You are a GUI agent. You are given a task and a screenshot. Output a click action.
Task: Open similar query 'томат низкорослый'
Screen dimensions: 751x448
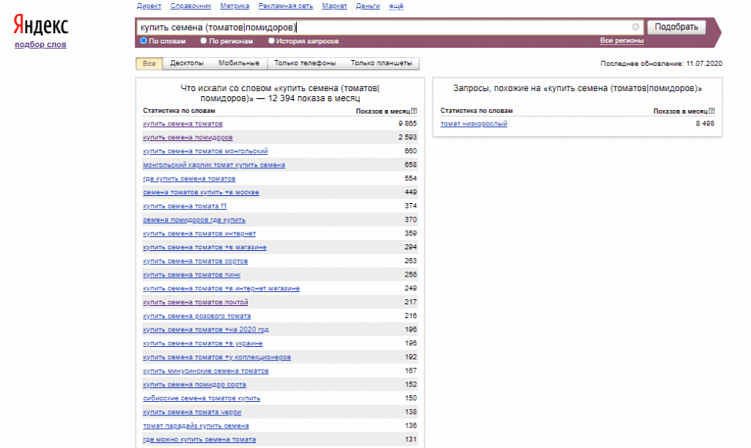474,124
